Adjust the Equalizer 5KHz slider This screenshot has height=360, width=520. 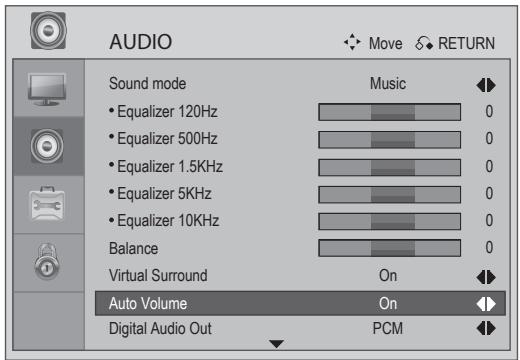tap(390, 194)
